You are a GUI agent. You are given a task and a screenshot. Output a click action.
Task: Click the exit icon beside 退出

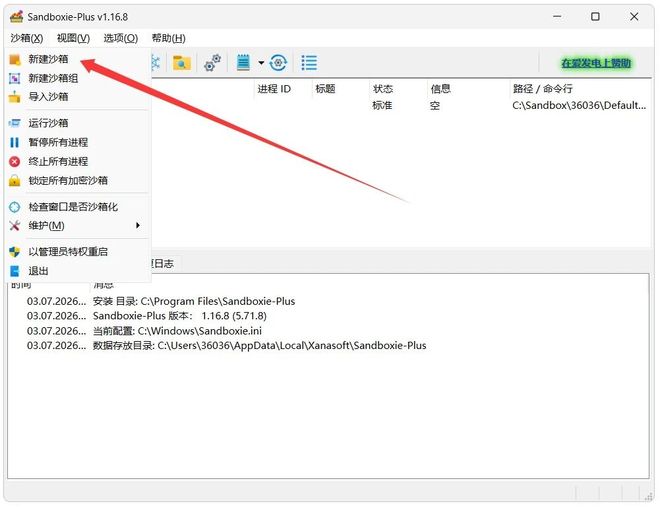pyautogui.click(x=15, y=271)
